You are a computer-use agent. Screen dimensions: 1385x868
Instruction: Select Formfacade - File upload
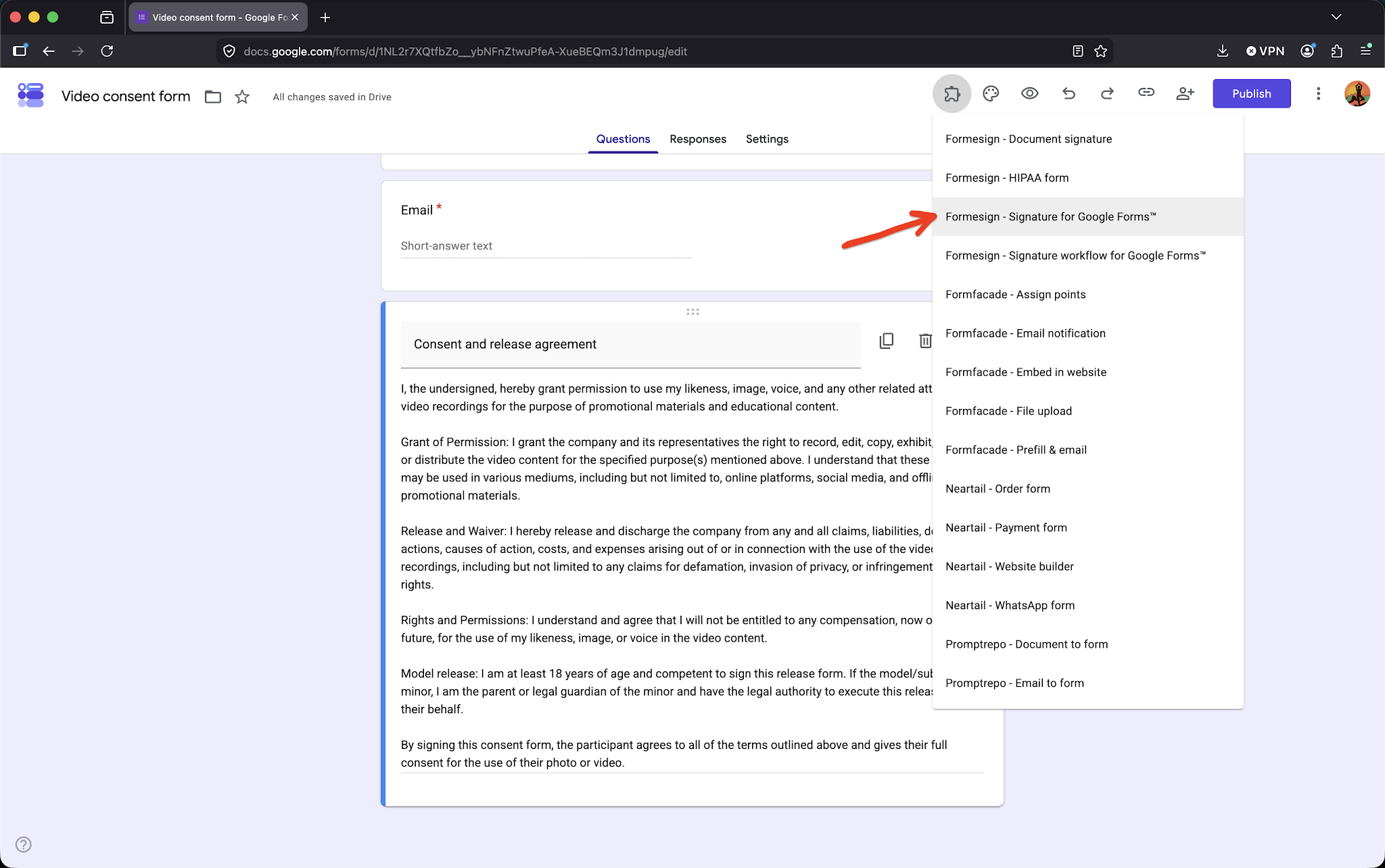[1087, 411]
